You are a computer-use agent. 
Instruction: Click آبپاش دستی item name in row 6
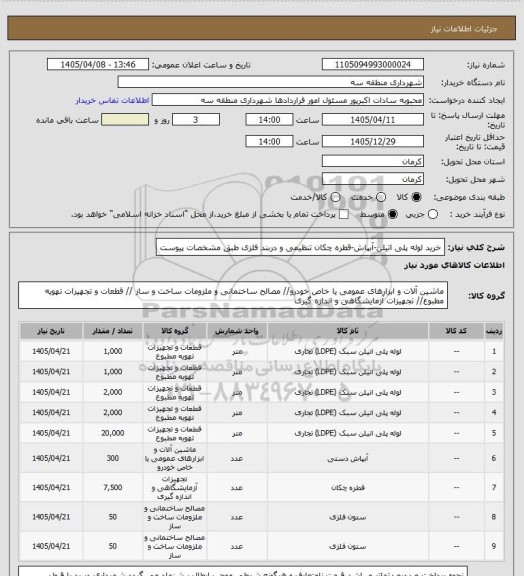348,458
